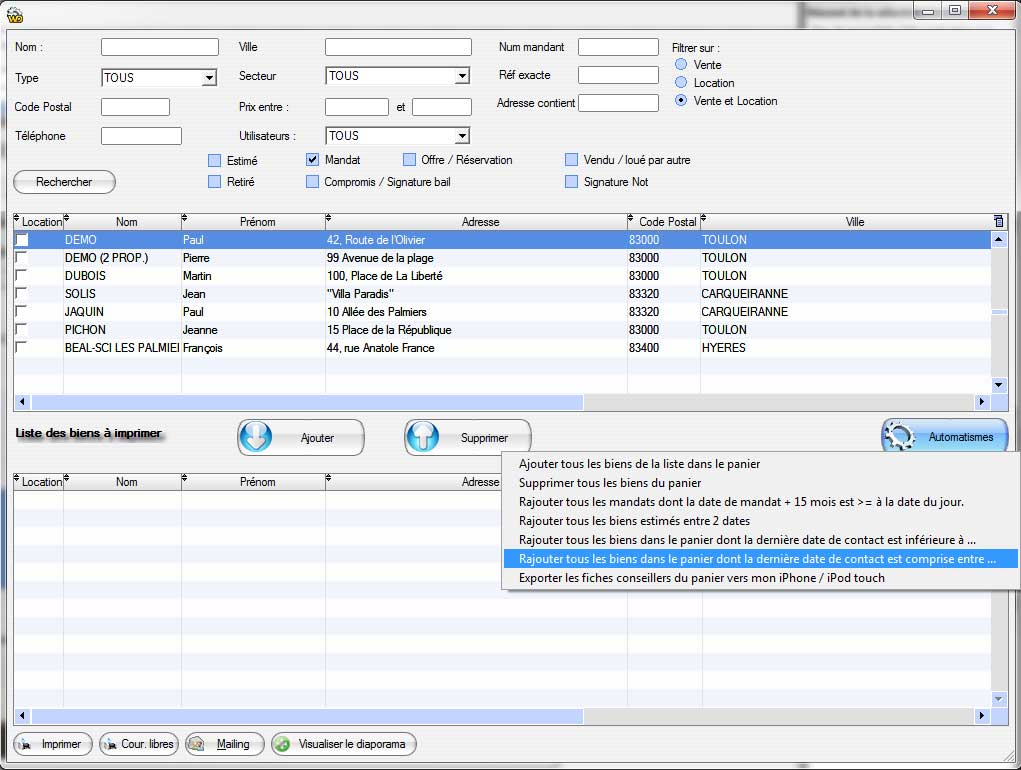Click upper table horizontal scrollbar thumb
The width and height of the screenshot is (1021, 770).
click(x=307, y=402)
